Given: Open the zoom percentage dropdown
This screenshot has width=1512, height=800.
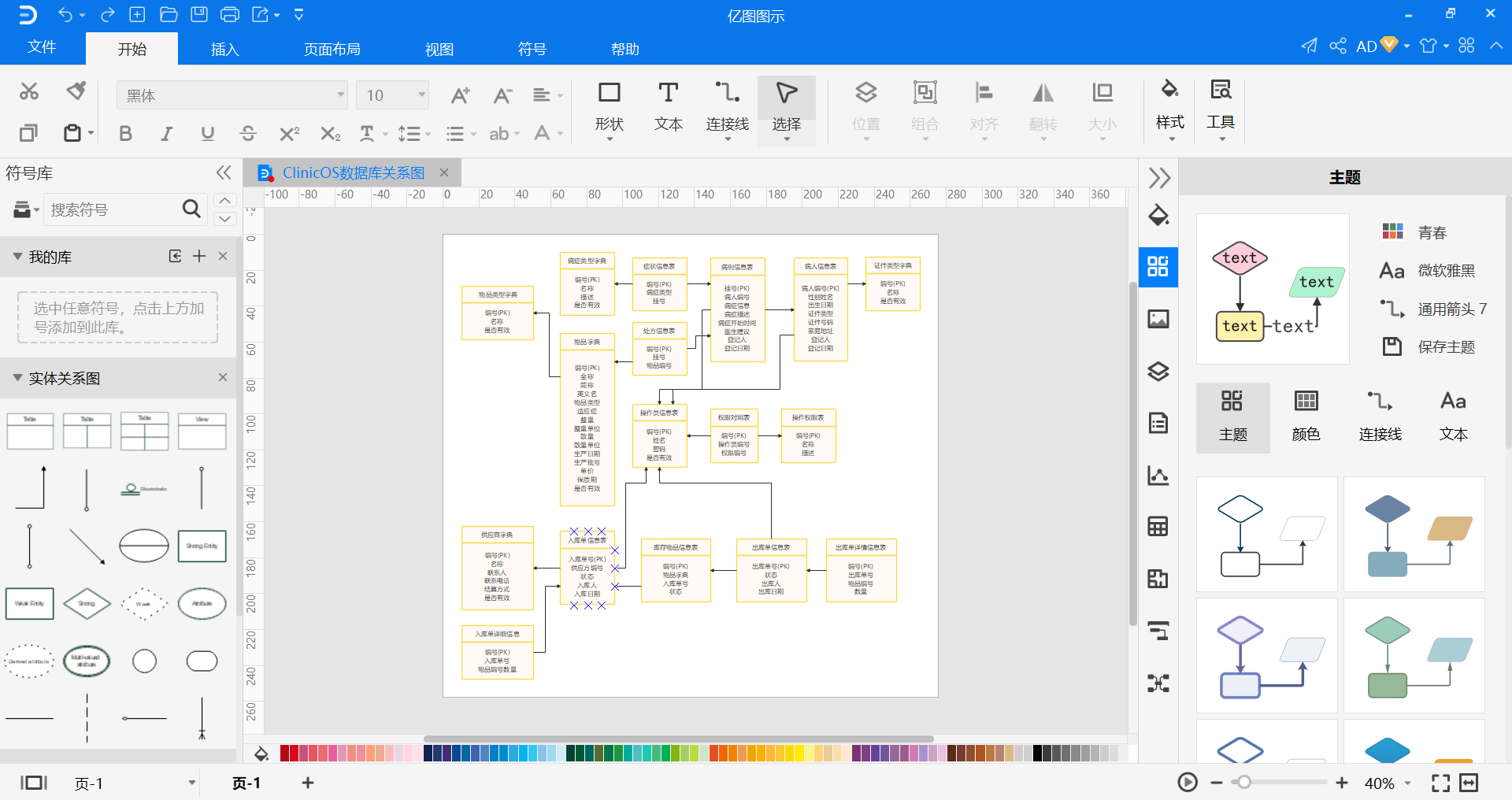Looking at the screenshot, I should [1407, 783].
